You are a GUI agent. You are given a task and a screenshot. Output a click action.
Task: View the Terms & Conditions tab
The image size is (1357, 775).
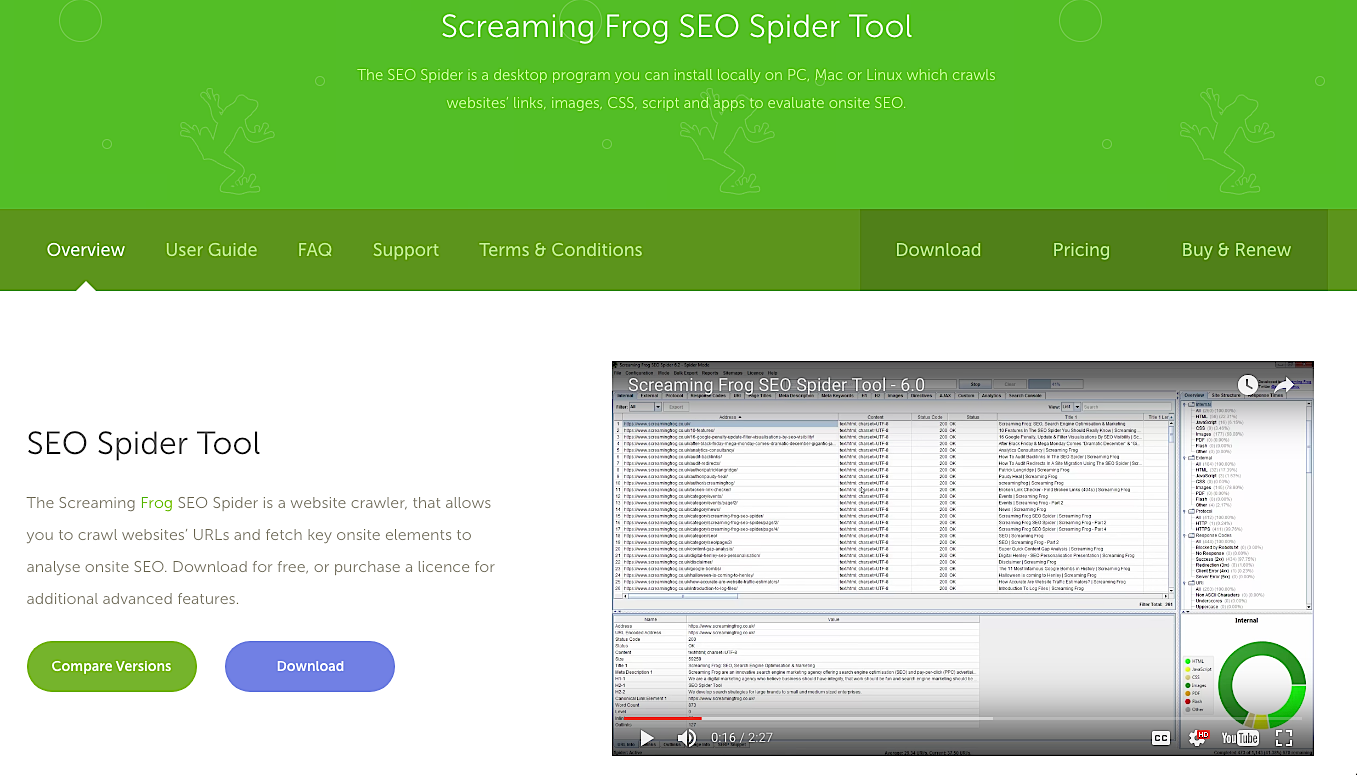click(561, 250)
